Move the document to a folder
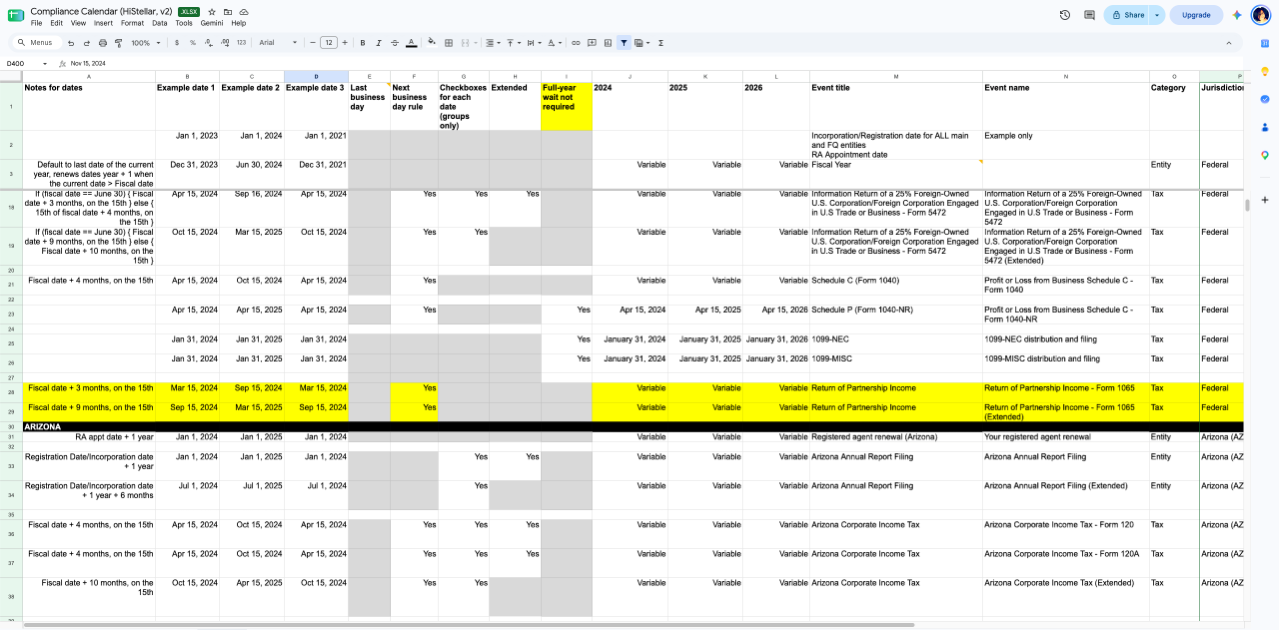 pos(228,12)
